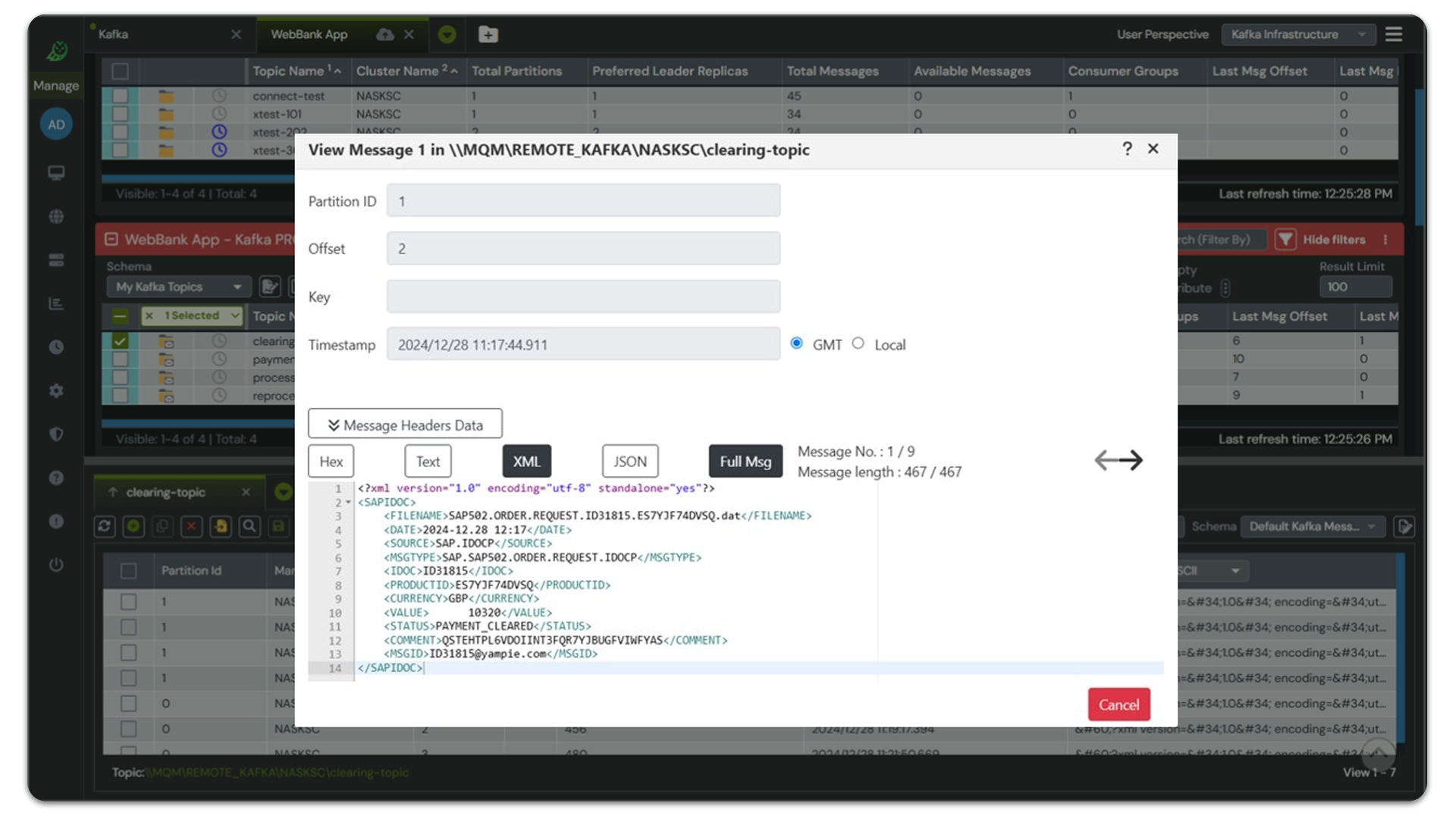Open the question mark help sidebar icon
Viewport: 1456px width, 819px height.
pyautogui.click(x=56, y=478)
